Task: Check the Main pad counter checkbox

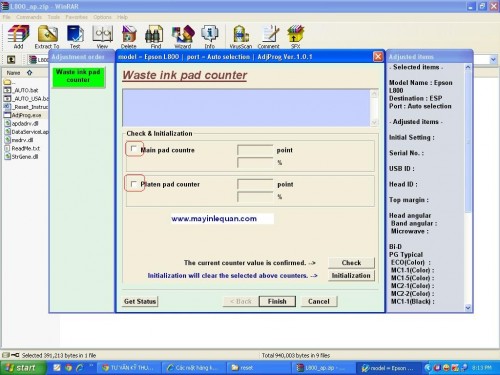Action: tap(134, 149)
